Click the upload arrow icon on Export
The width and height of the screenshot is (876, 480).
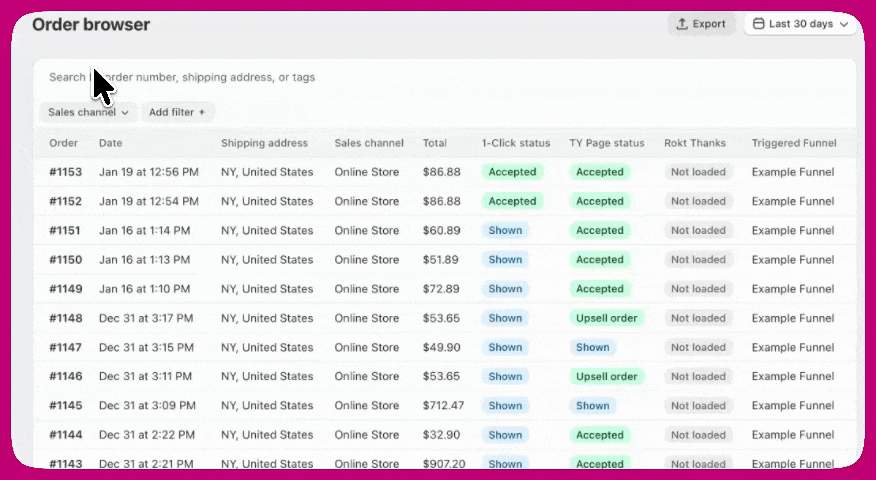click(682, 24)
